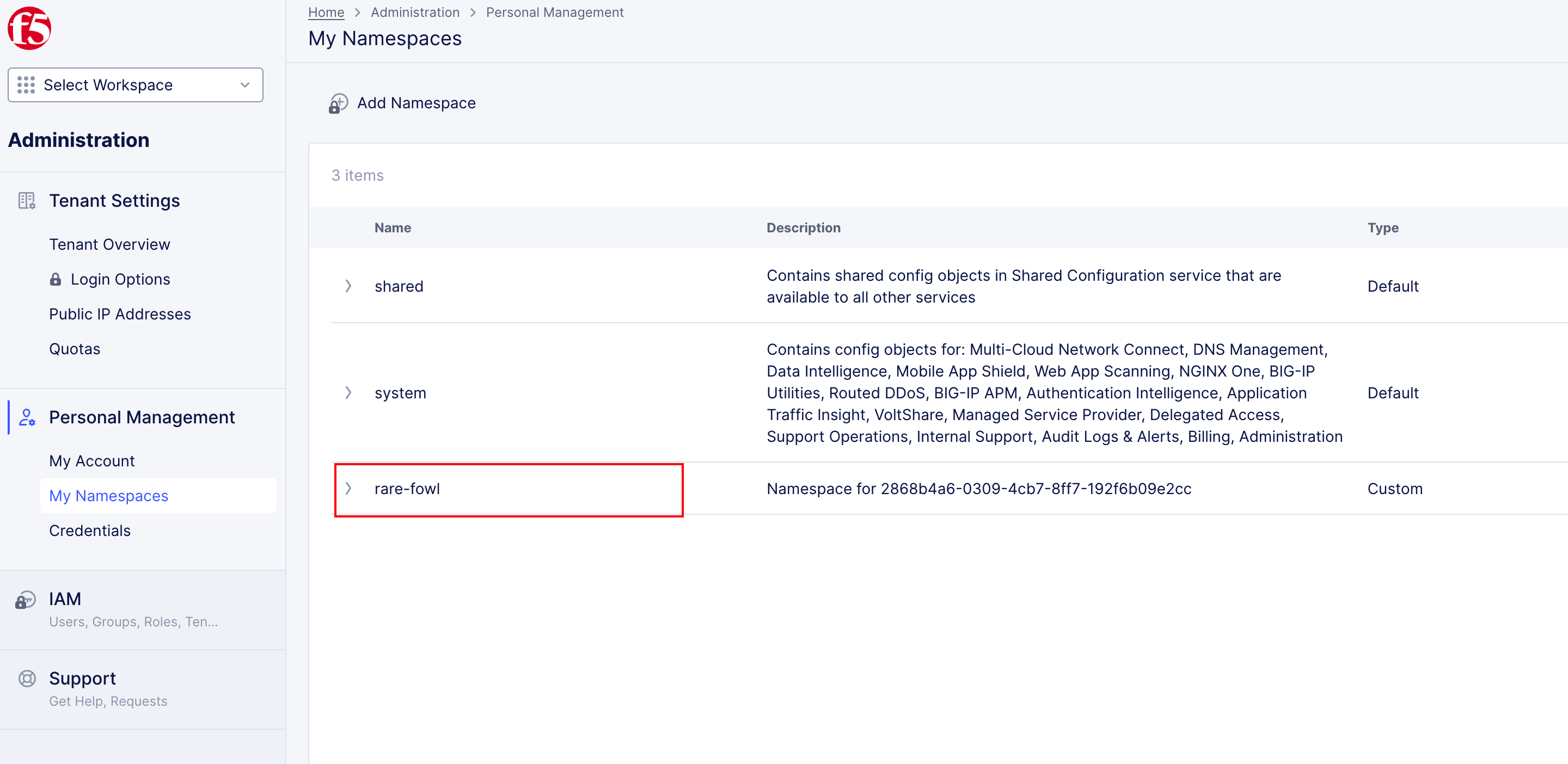Screen dimensions: 1568x764
Task: Open the Quotas page
Action: tap(75, 349)
